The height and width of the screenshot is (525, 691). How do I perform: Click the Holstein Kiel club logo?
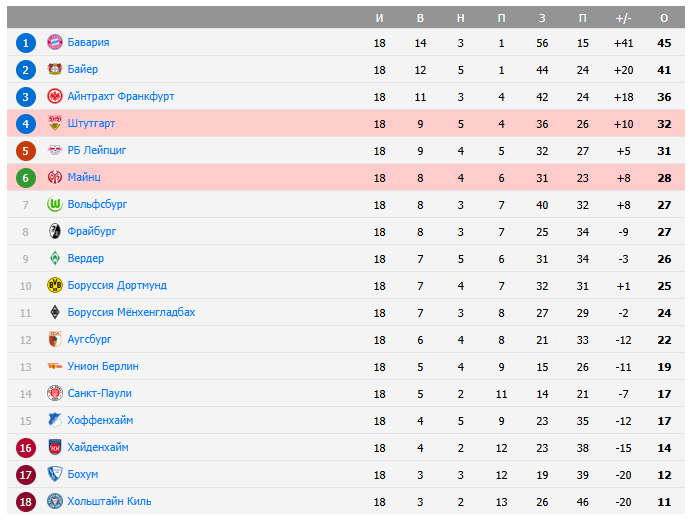pyautogui.click(x=55, y=502)
